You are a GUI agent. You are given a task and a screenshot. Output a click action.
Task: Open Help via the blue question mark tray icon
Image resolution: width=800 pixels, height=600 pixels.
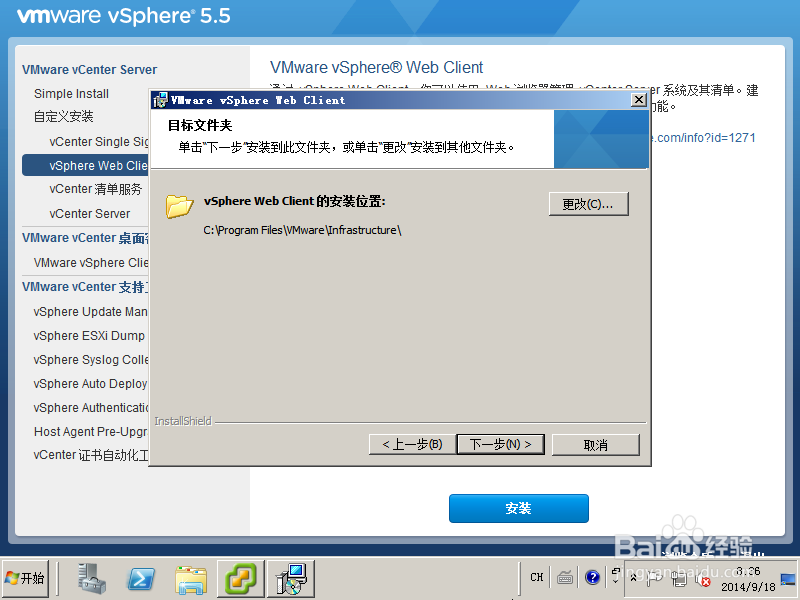point(591,578)
